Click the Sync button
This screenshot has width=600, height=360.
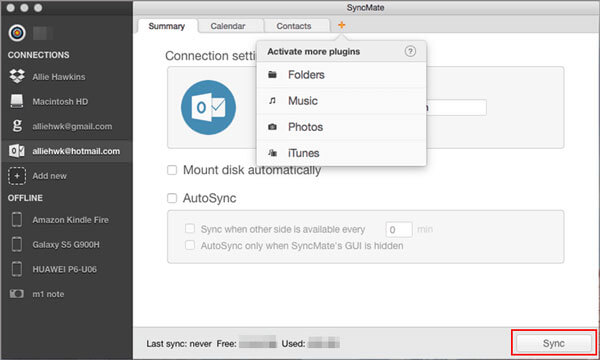pos(554,343)
